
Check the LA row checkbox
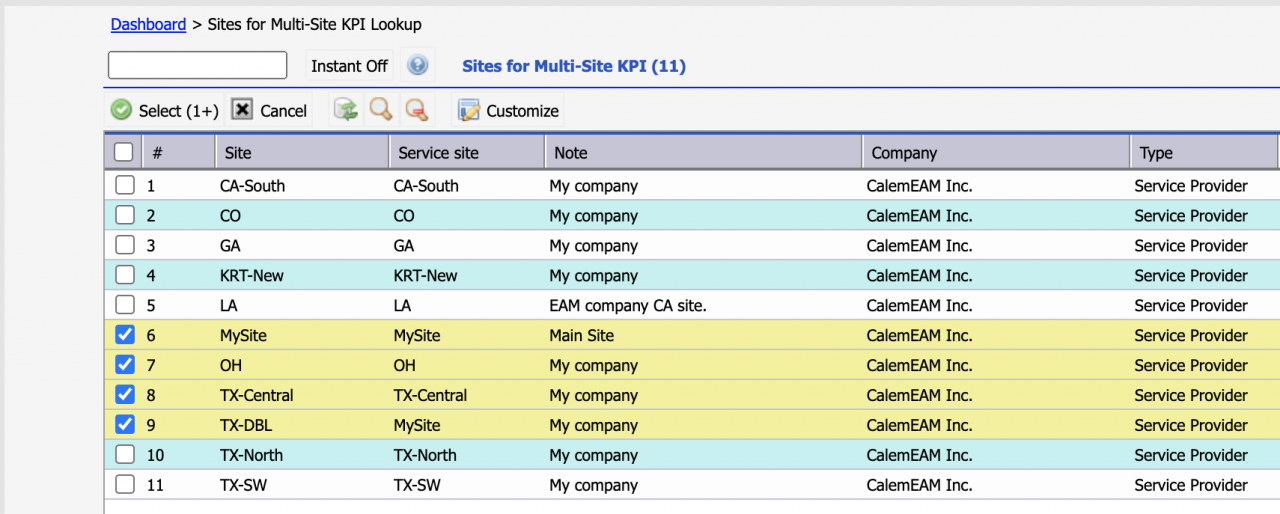(x=124, y=305)
